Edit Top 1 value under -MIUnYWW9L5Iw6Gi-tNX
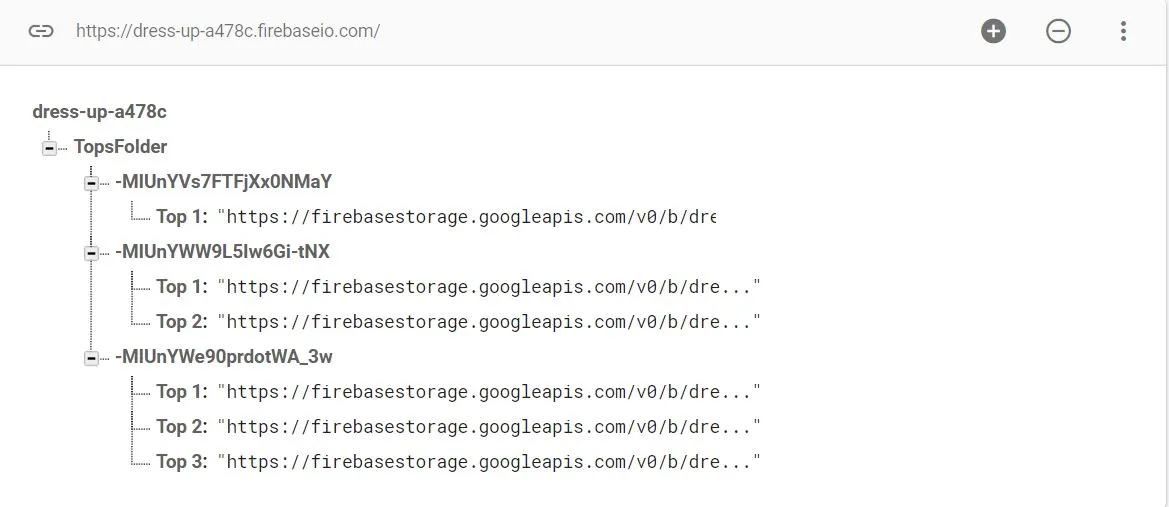1169x507 pixels. click(489, 287)
